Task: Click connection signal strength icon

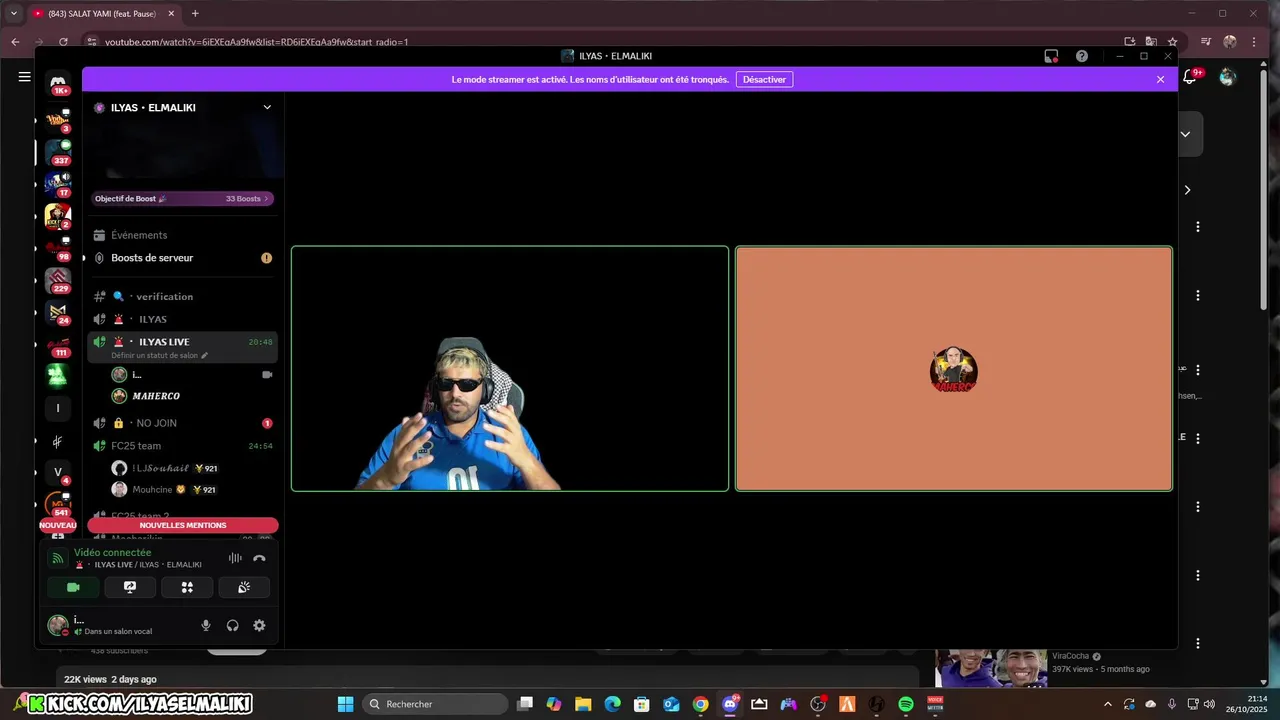Action: pyautogui.click(x=58, y=558)
